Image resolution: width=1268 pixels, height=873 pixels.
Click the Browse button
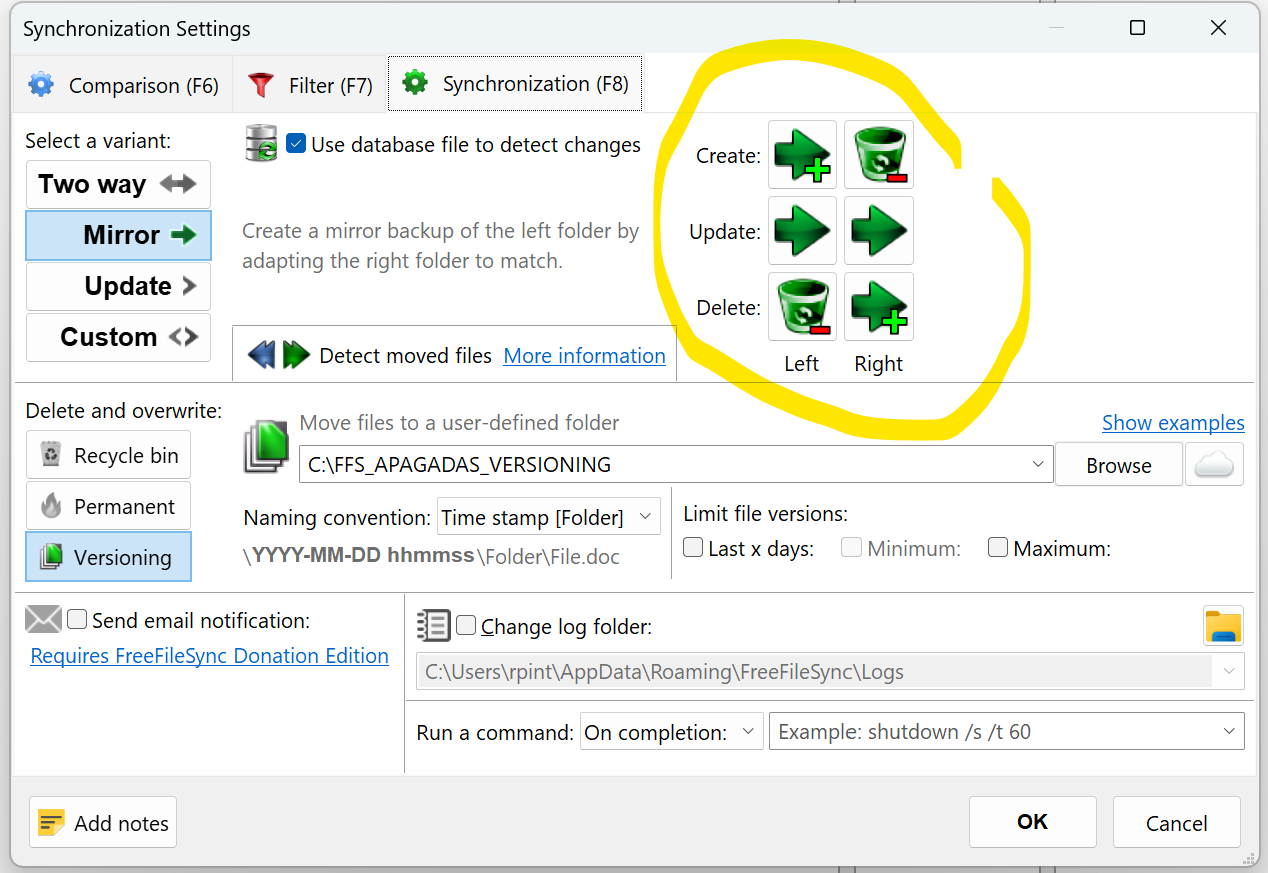(1119, 465)
